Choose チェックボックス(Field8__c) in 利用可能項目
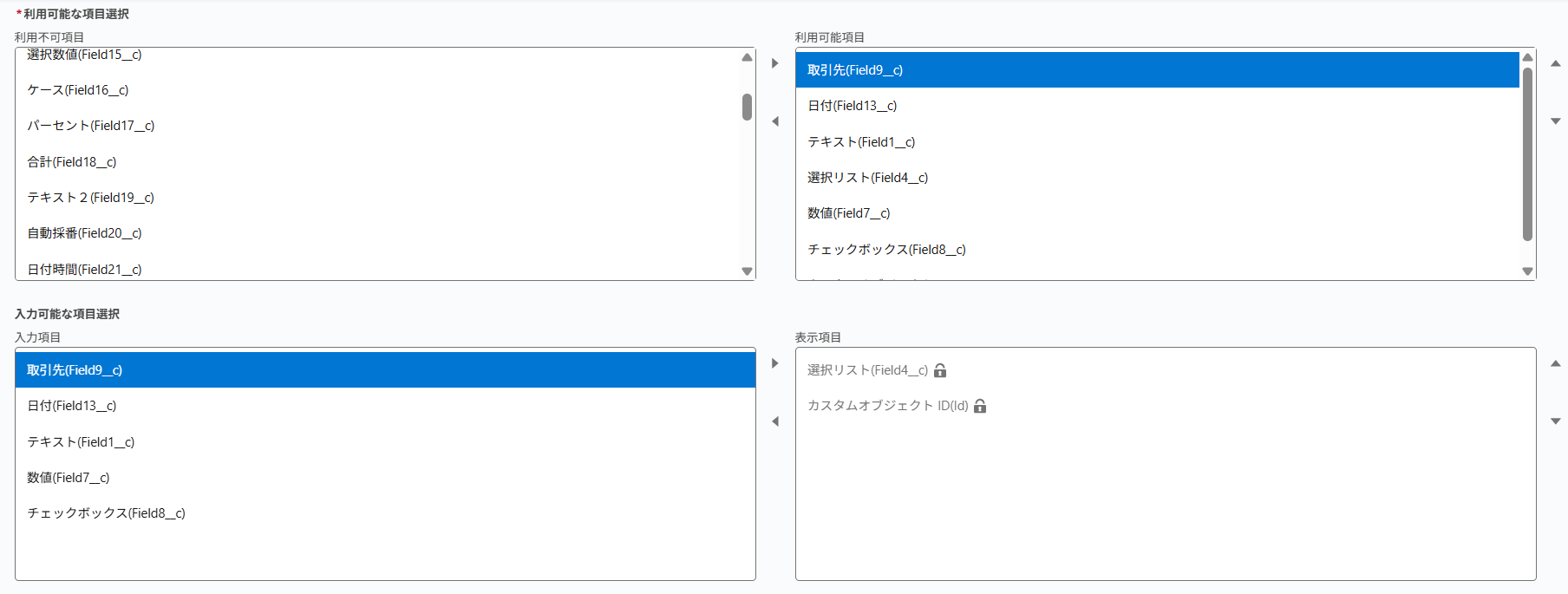 coord(886,250)
